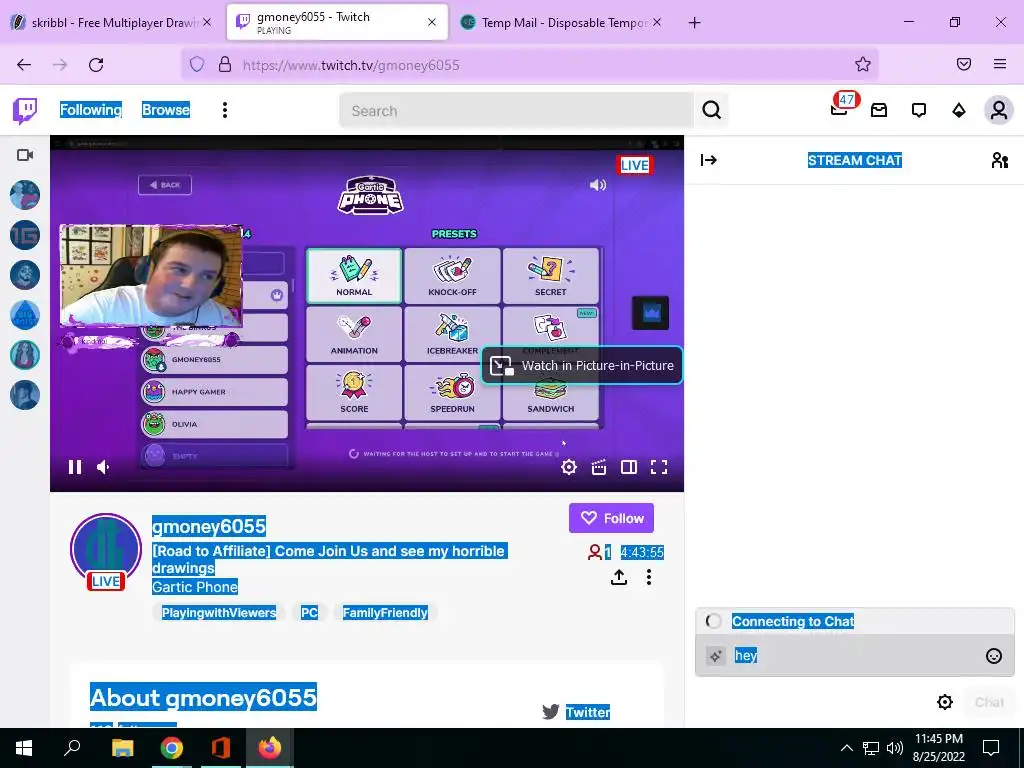Viewport: 1024px width, 768px height.
Task: Open Whispers speech bubble icon
Action: 919,110
